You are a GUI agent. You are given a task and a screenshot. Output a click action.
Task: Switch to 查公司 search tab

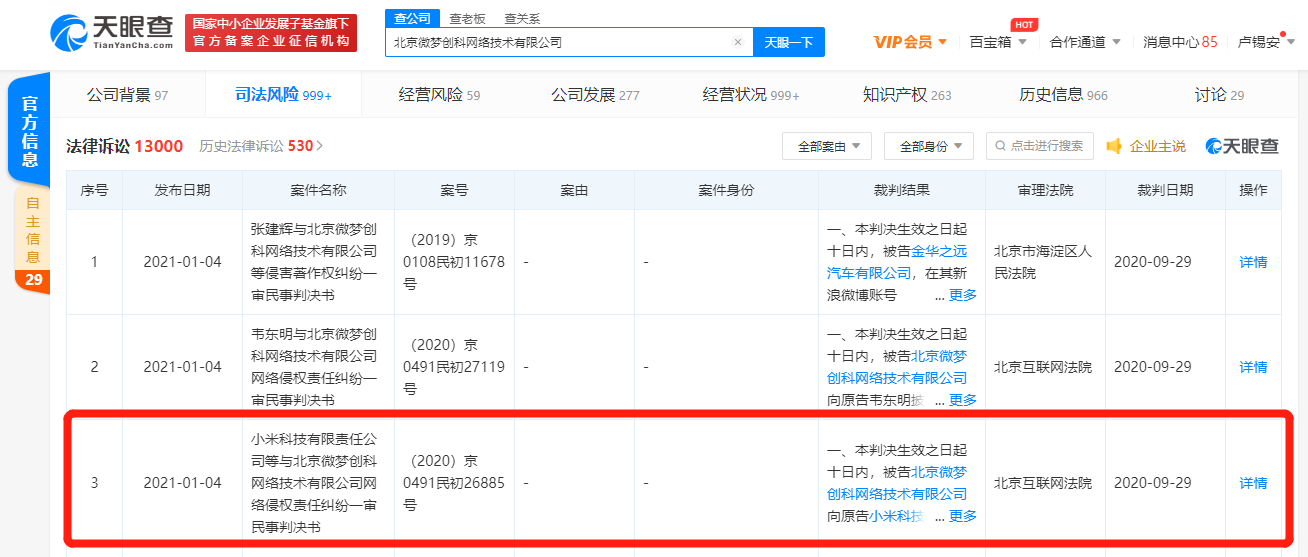pos(412,18)
